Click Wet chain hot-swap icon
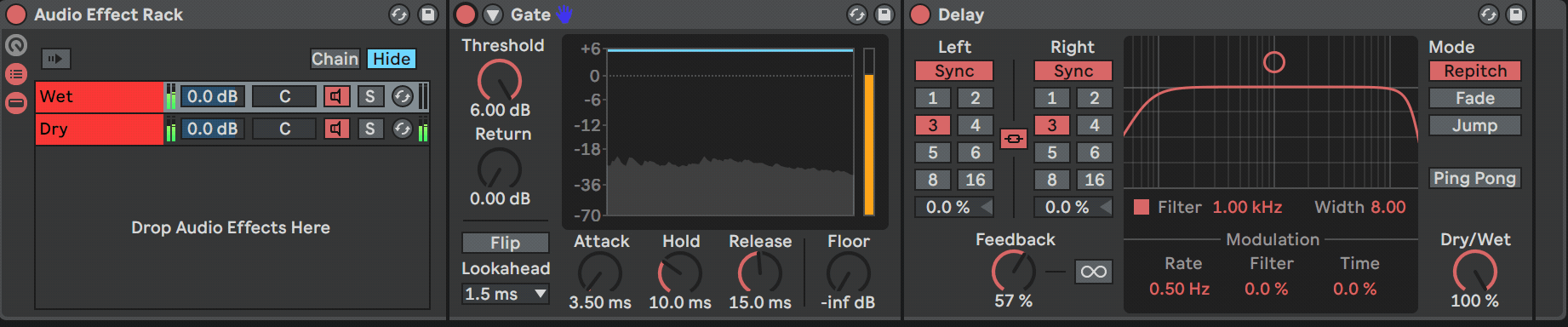 coord(402,97)
